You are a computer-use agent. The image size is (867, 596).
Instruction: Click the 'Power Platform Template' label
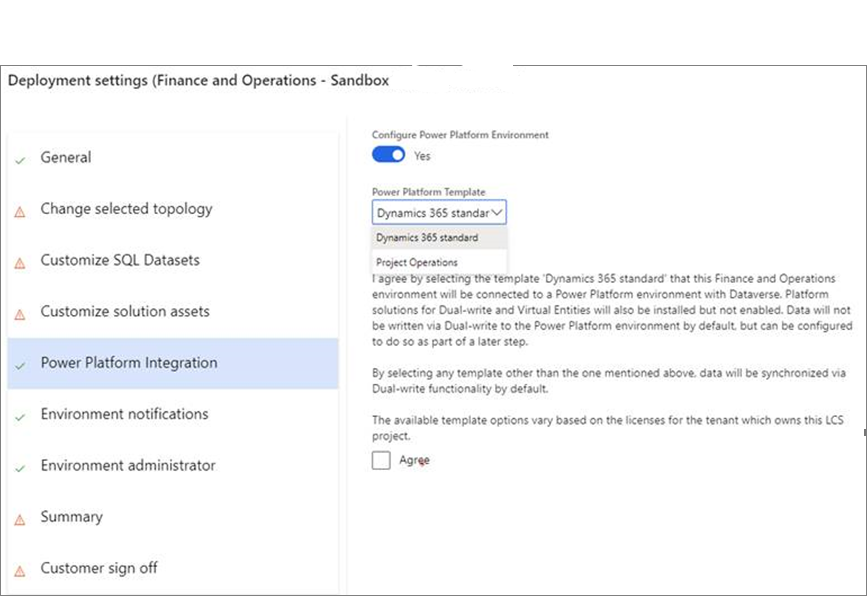(429, 192)
